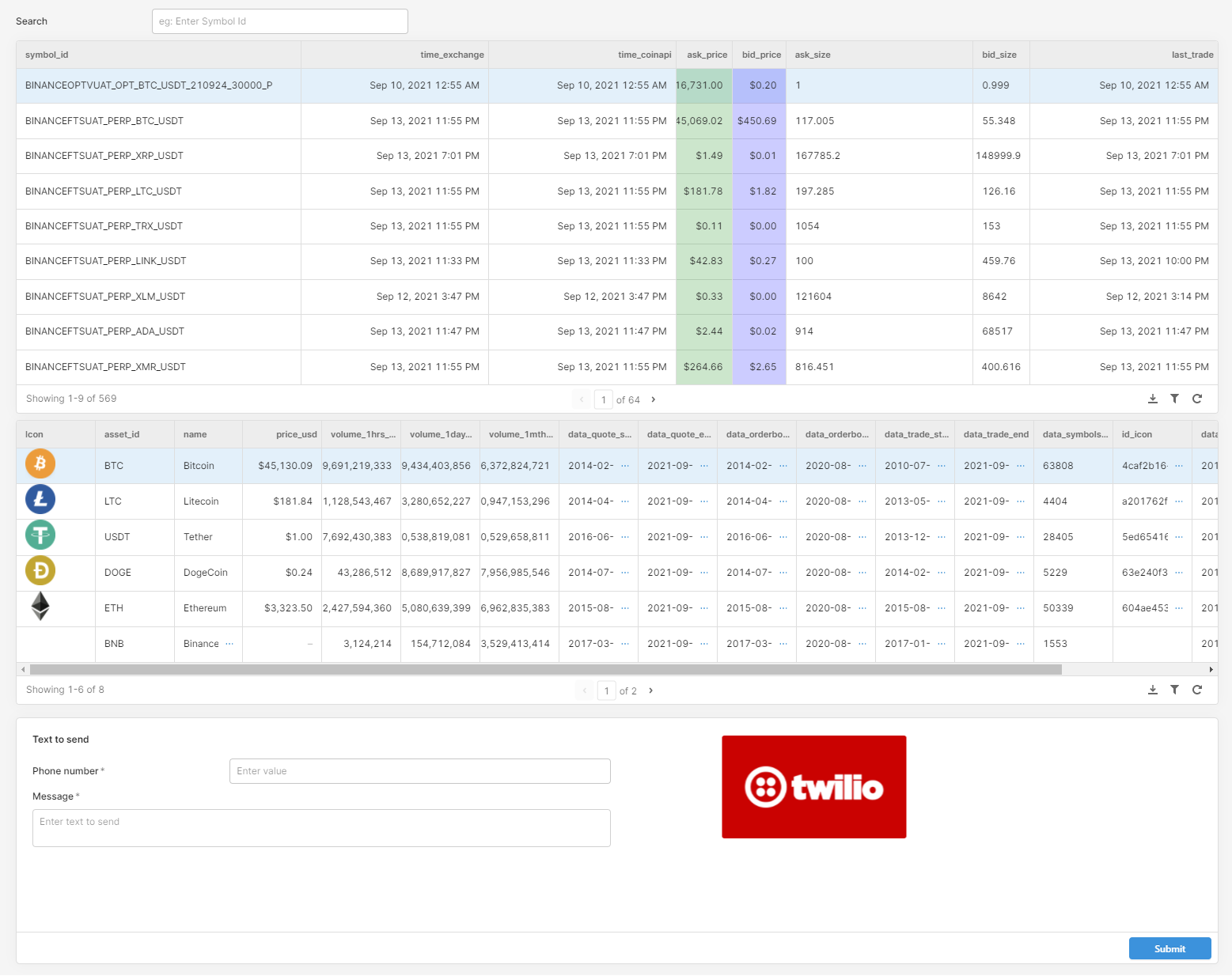
Task: Click the Submit button
Action: point(1169,948)
